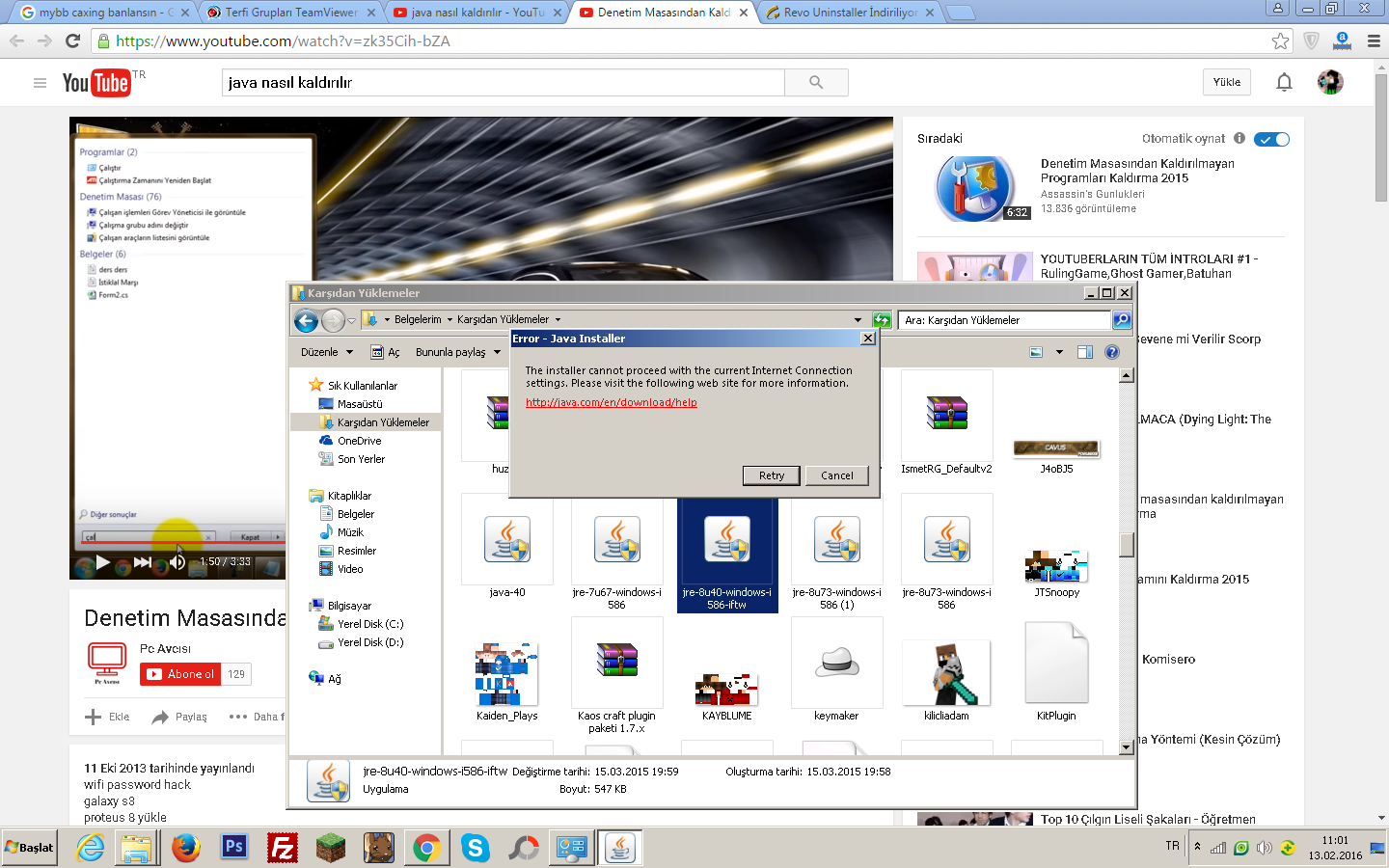Open the recent pages dropdown arrow
Viewport: 1389px width, 868px height.
click(x=352, y=320)
